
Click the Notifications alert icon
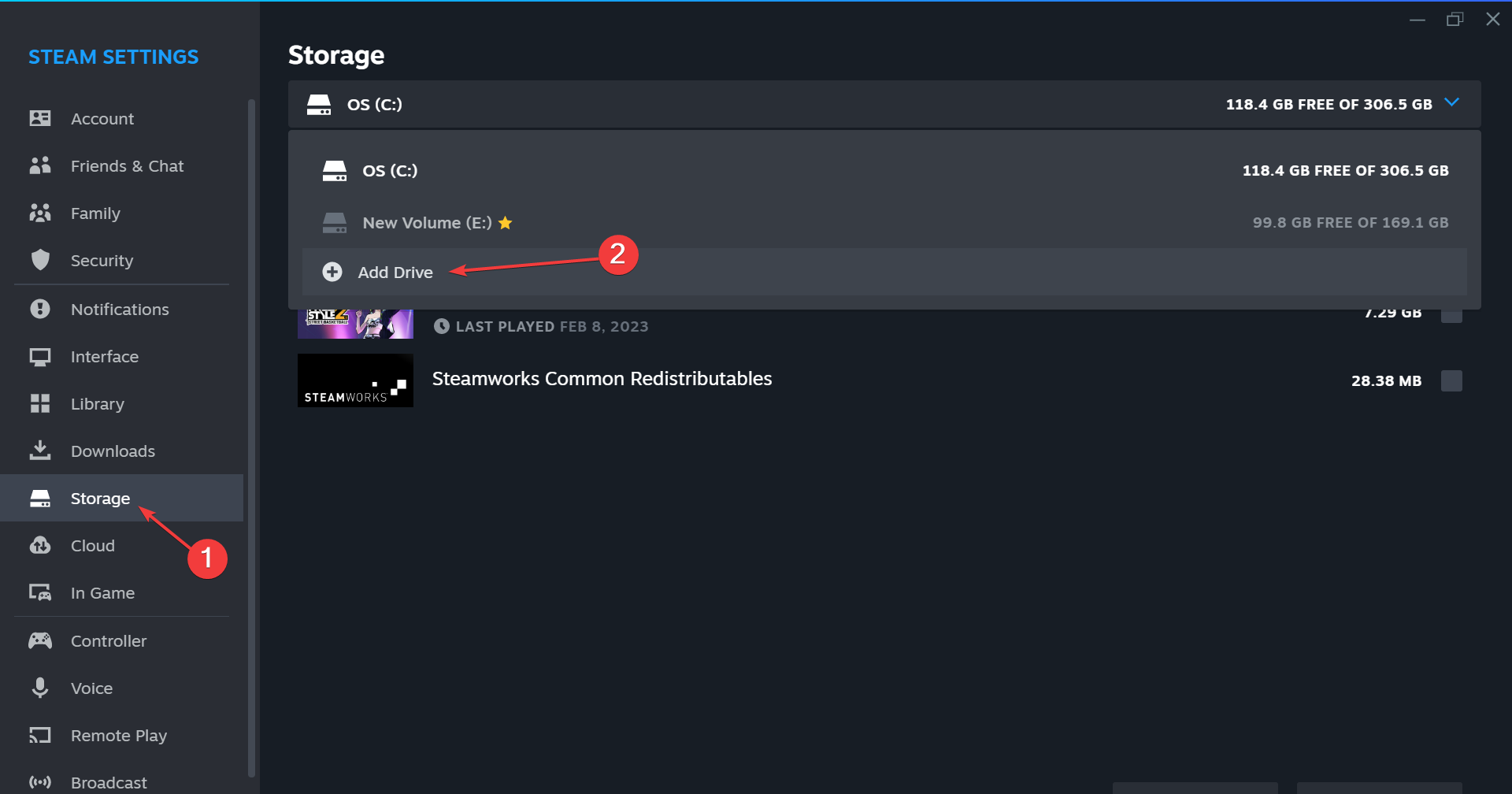(40, 309)
